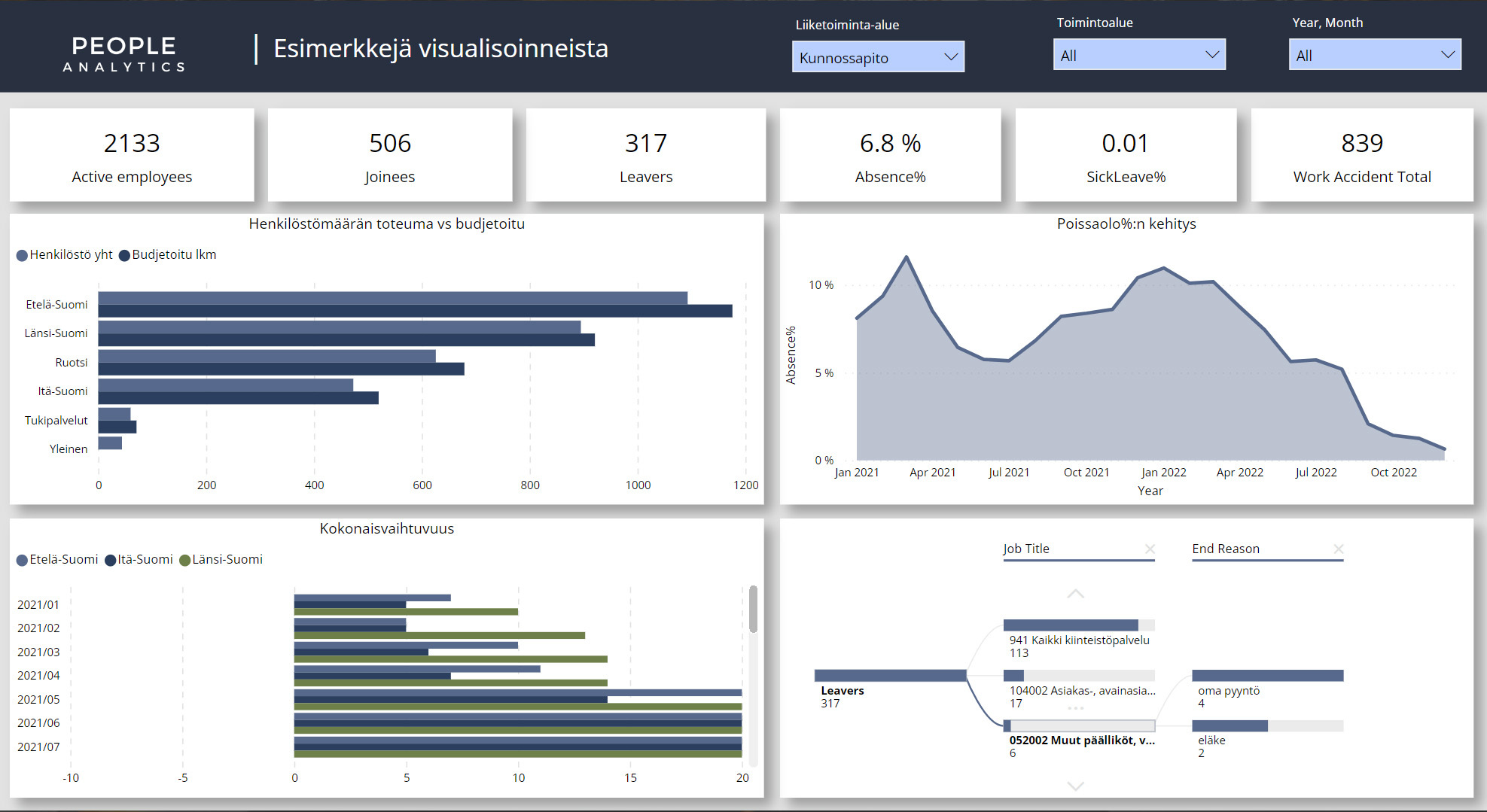The height and width of the screenshot is (812, 1487).
Task: Click the People Analytics logo
Action: (124, 54)
